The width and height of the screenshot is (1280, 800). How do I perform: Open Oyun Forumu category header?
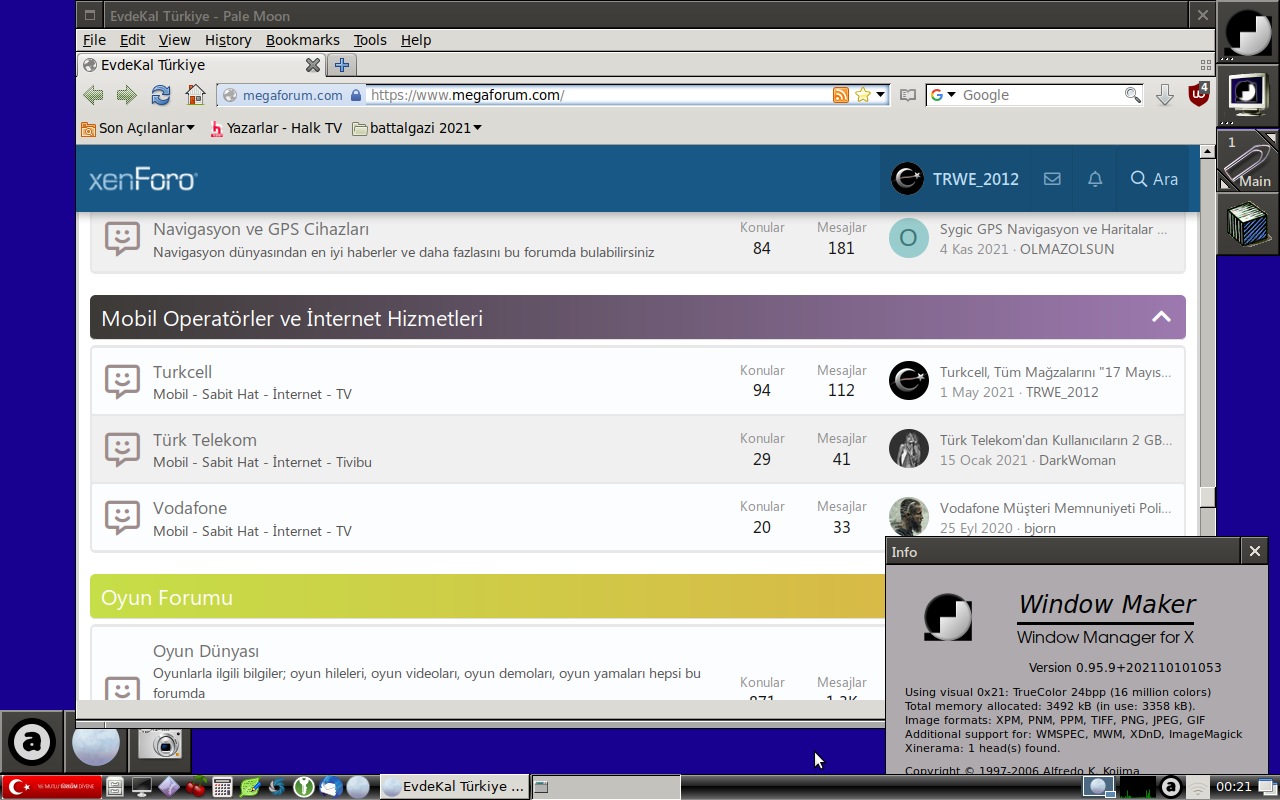(167, 597)
